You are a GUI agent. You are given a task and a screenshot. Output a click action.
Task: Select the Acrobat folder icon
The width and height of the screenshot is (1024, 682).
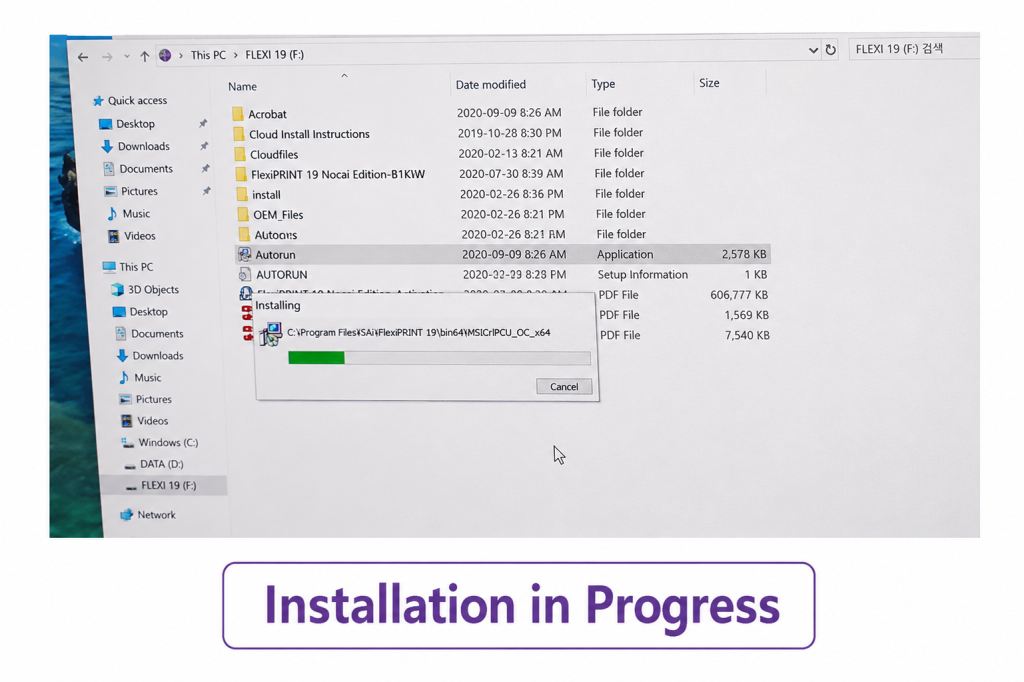(238, 114)
